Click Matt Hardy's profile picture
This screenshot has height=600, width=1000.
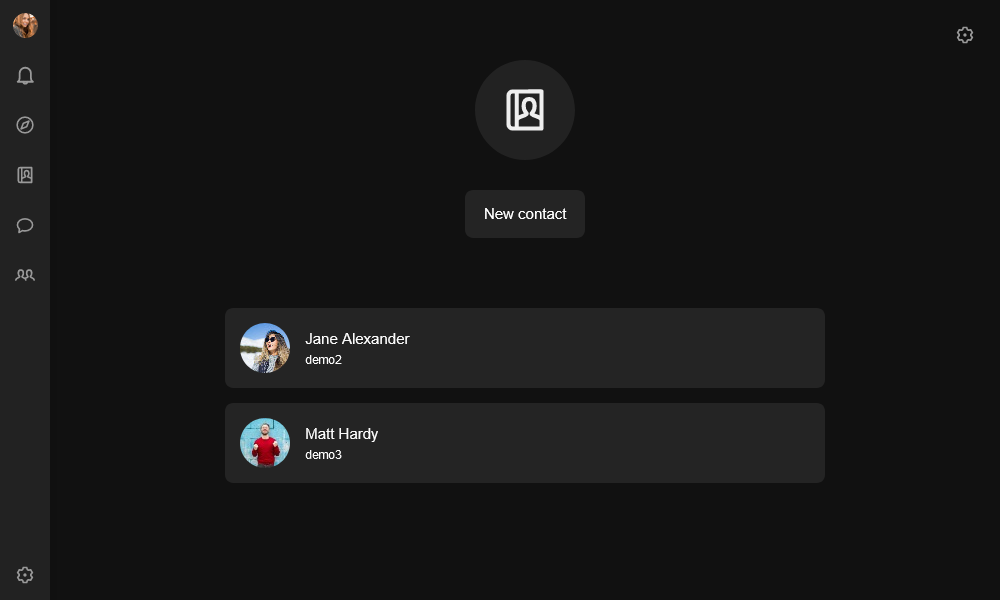[265, 442]
